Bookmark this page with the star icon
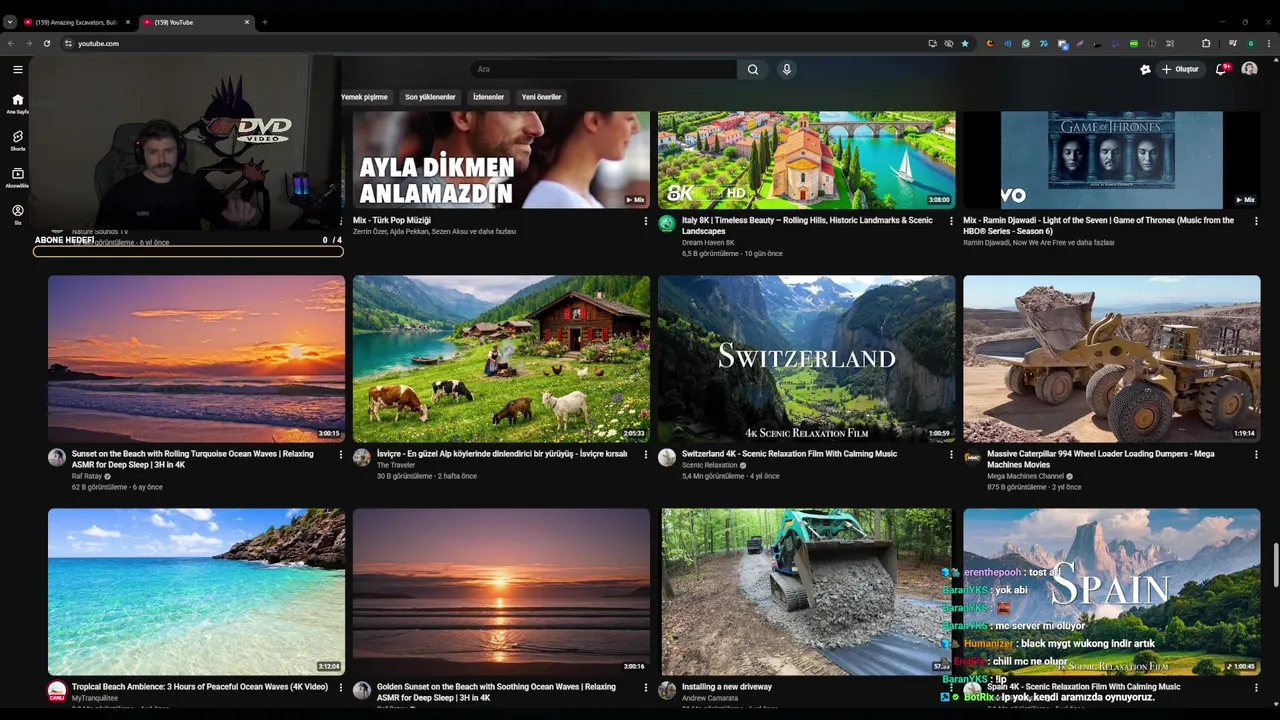Screen dimensions: 1280x720 pos(965,43)
